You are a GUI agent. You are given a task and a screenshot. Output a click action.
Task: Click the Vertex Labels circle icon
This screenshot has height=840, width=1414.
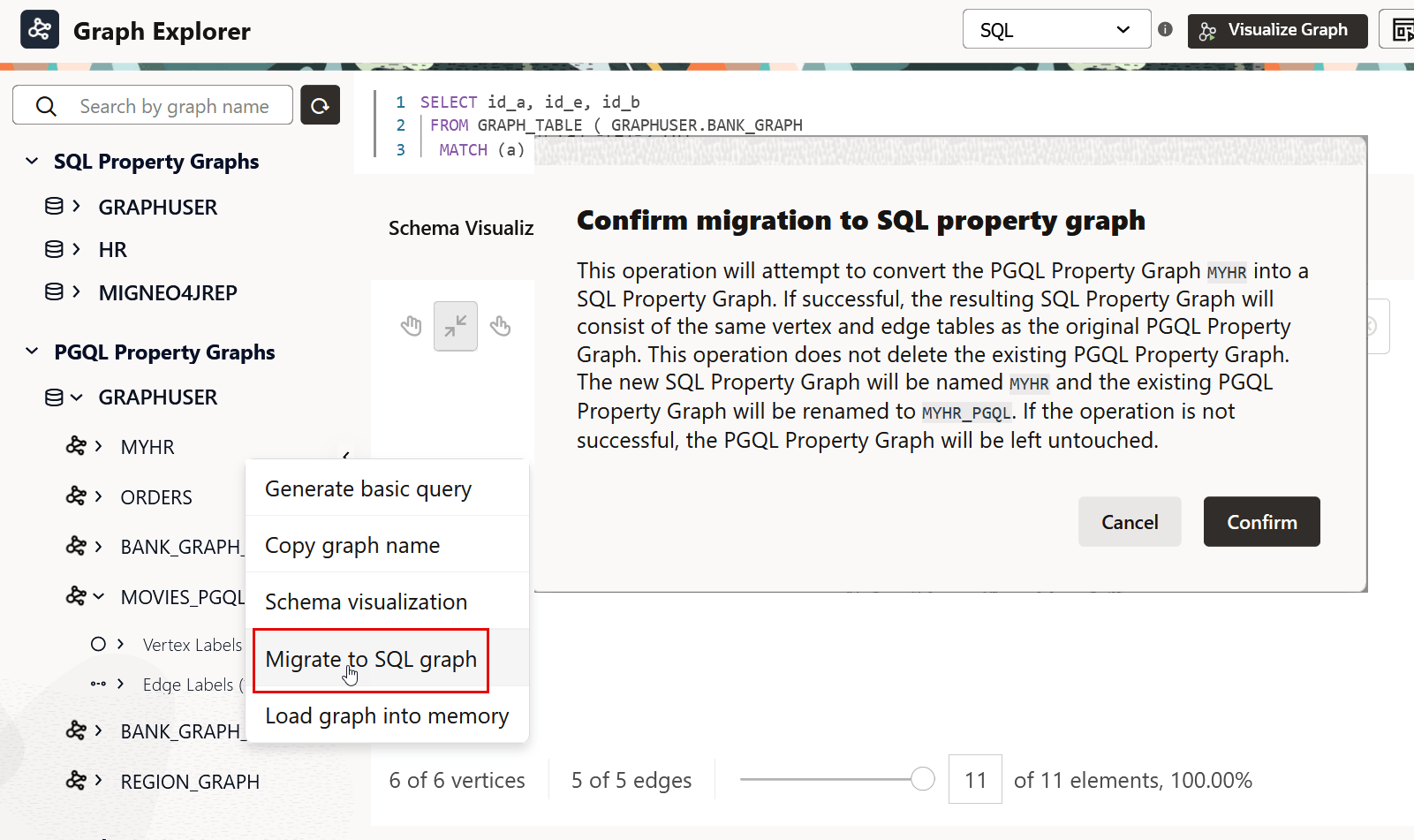(98, 644)
